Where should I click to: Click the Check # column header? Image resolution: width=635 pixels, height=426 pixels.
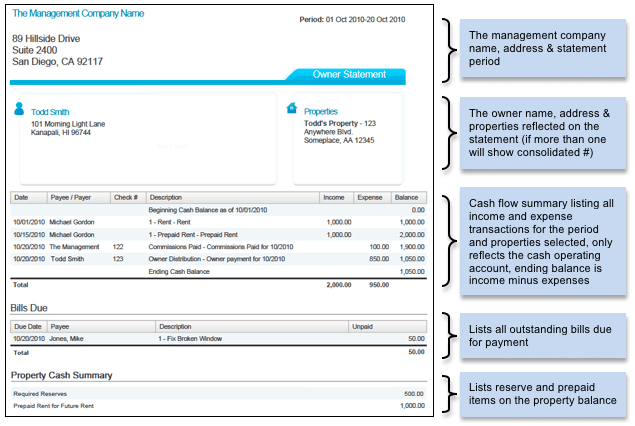126,197
